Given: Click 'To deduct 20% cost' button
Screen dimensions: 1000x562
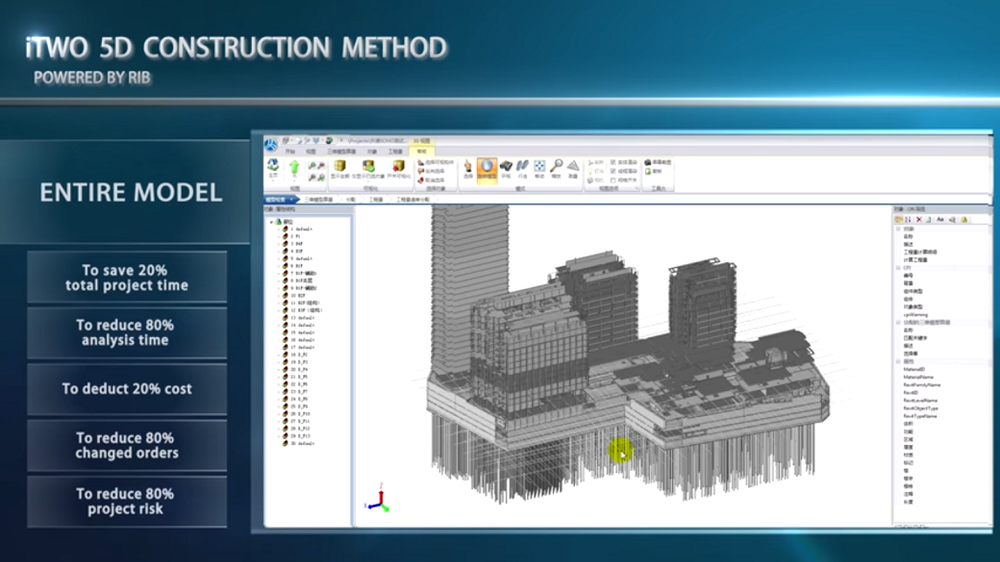Looking at the screenshot, I should tap(127, 388).
